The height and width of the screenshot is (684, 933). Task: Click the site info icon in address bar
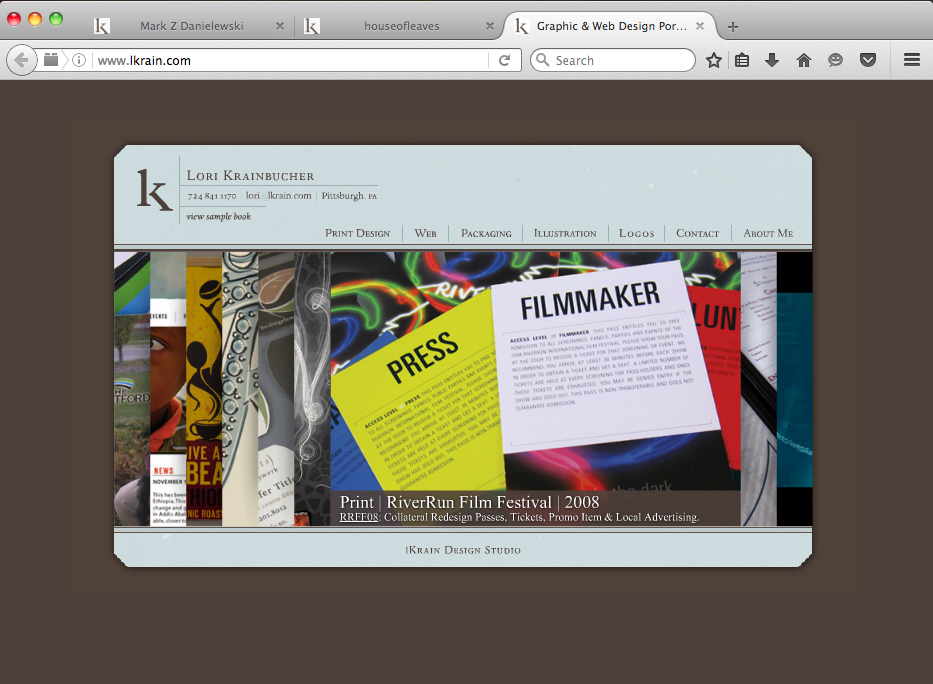coord(79,60)
